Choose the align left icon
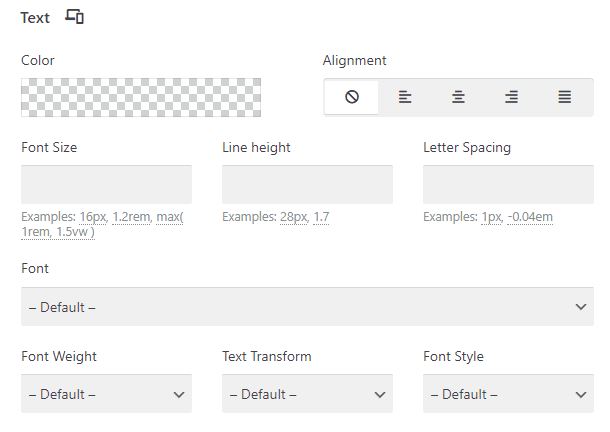The height and width of the screenshot is (432, 610). (405, 97)
